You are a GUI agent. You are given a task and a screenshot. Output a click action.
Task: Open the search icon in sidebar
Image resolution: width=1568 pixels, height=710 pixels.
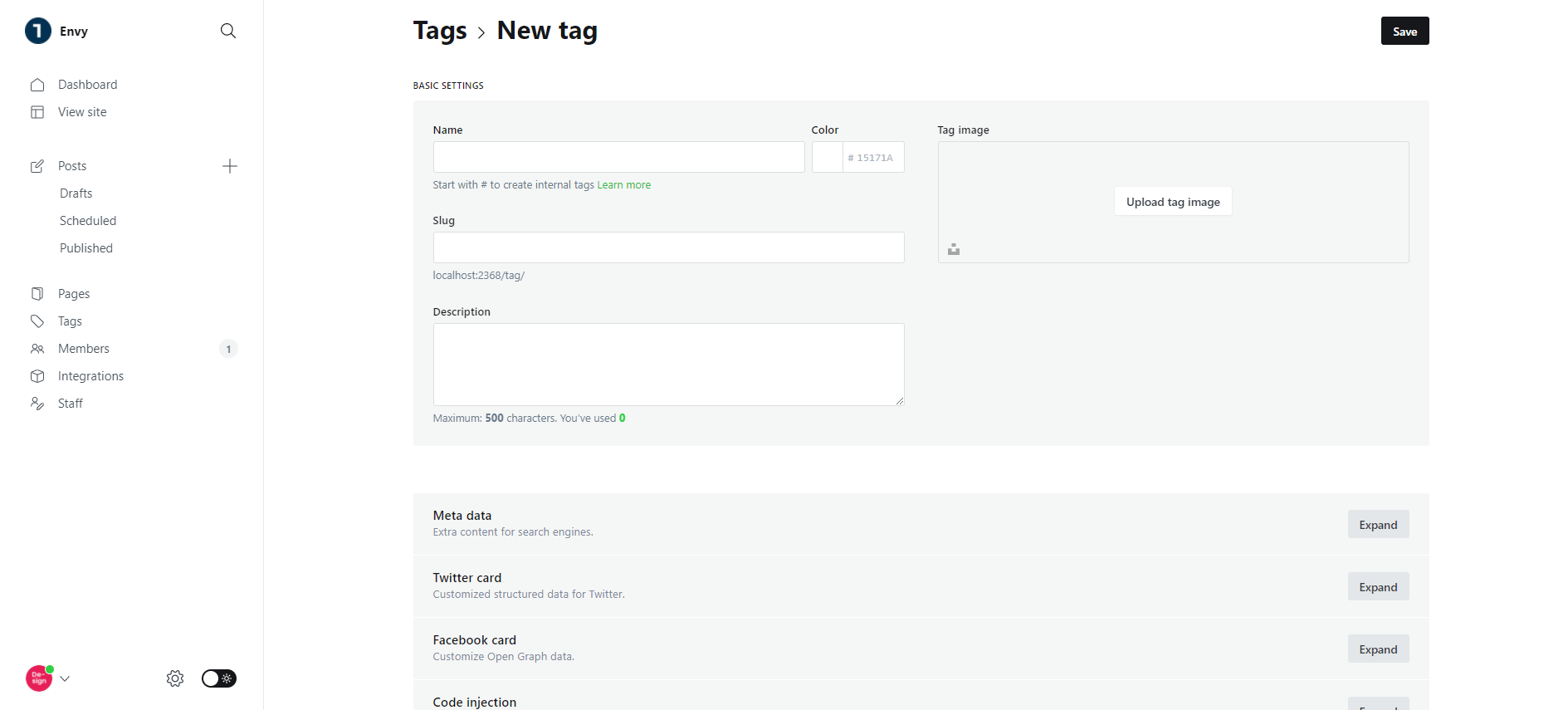[x=228, y=31]
